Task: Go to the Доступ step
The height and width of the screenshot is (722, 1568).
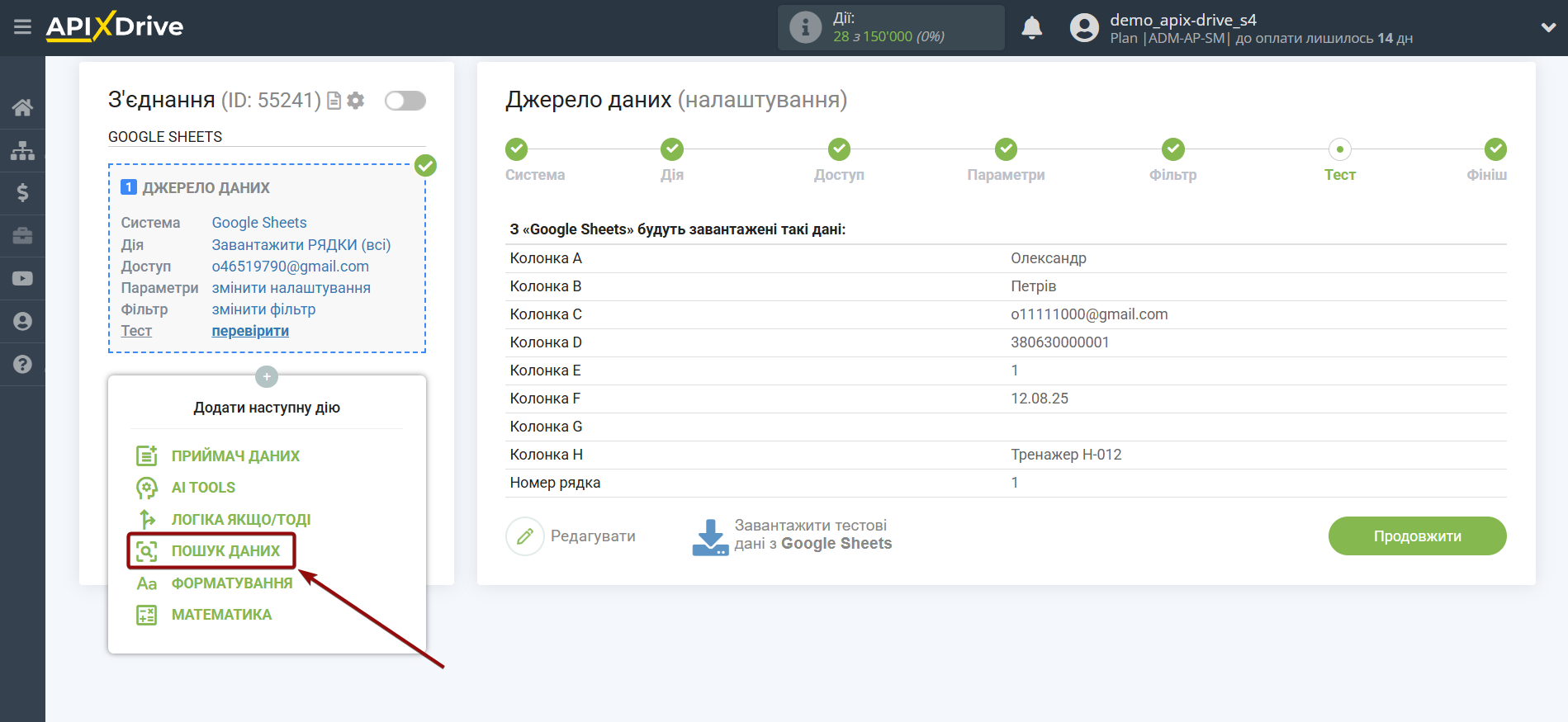Action: pyautogui.click(x=839, y=149)
